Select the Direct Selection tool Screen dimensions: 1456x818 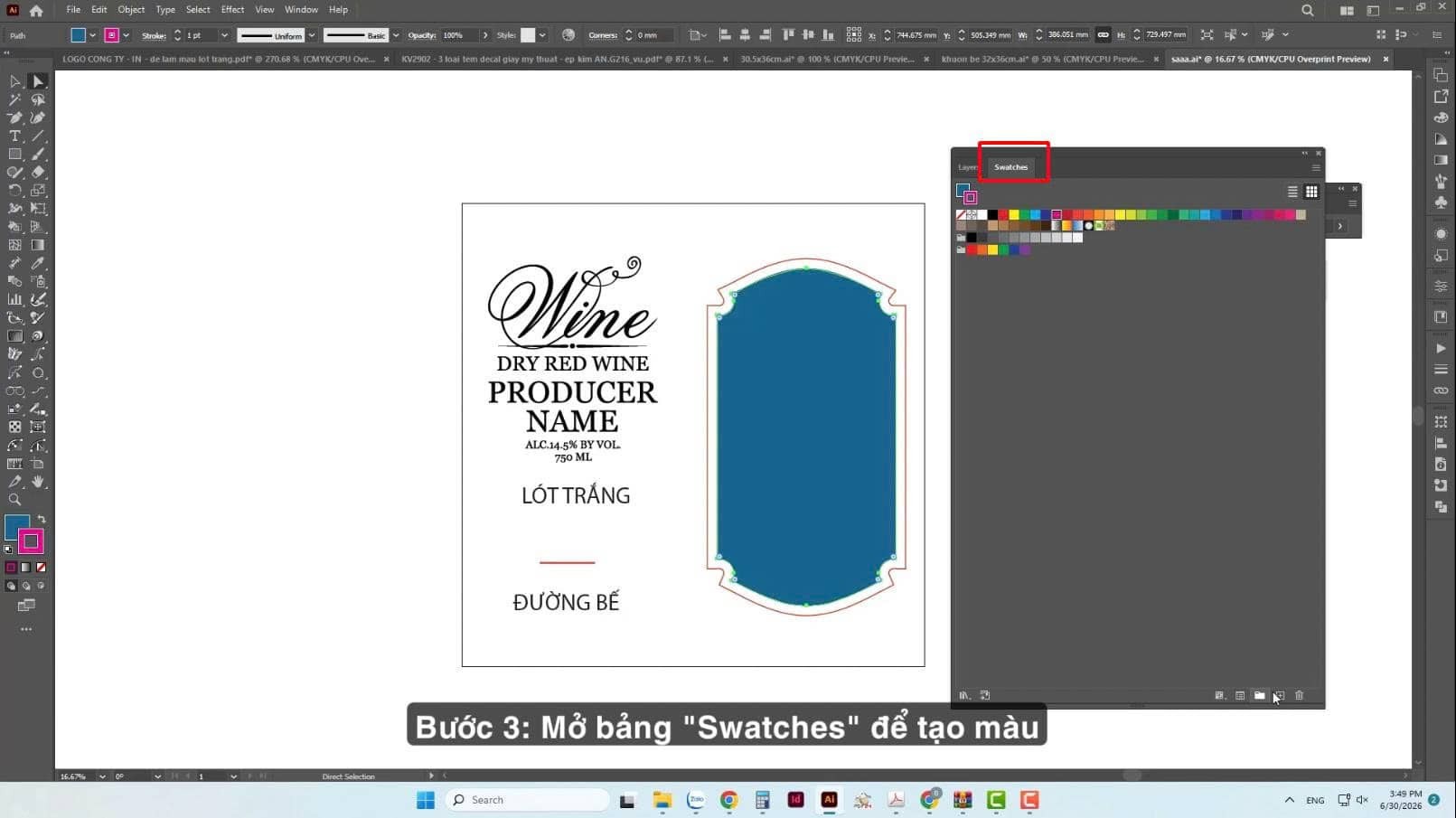[x=37, y=81]
